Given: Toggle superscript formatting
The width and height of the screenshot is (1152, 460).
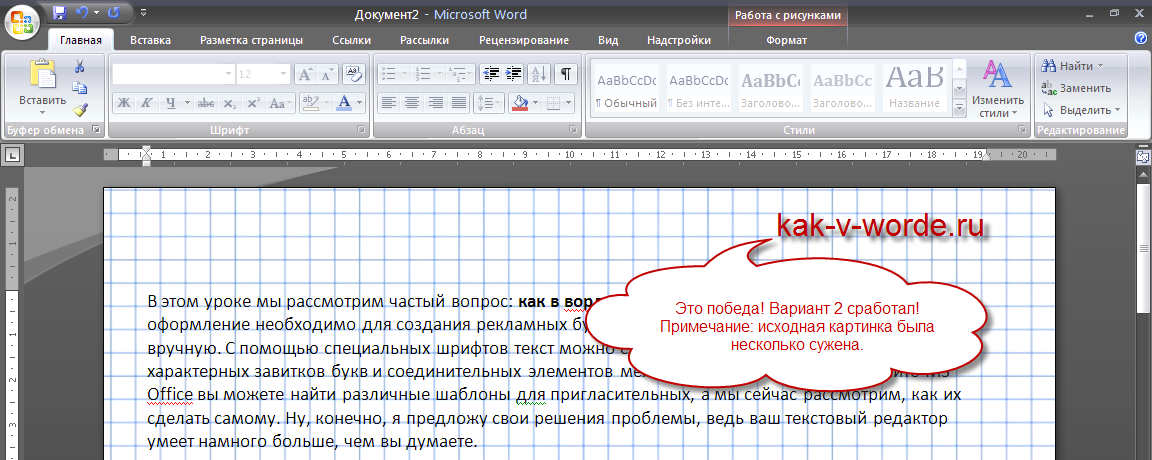Looking at the screenshot, I should pyautogui.click(x=253, y=103).
